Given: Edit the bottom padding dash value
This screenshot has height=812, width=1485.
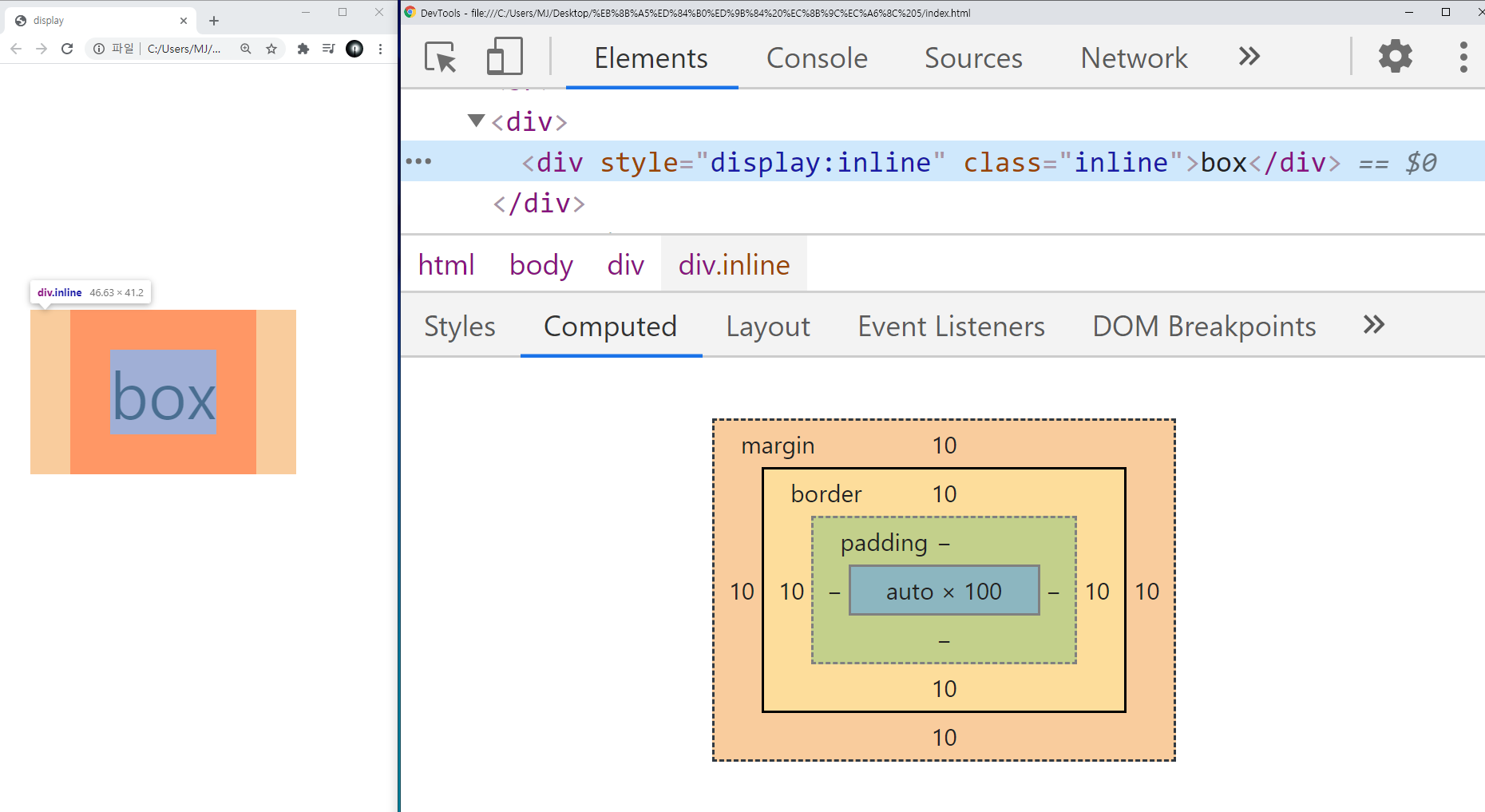Looking at the screenshot, I should click(x=944, y=641).
